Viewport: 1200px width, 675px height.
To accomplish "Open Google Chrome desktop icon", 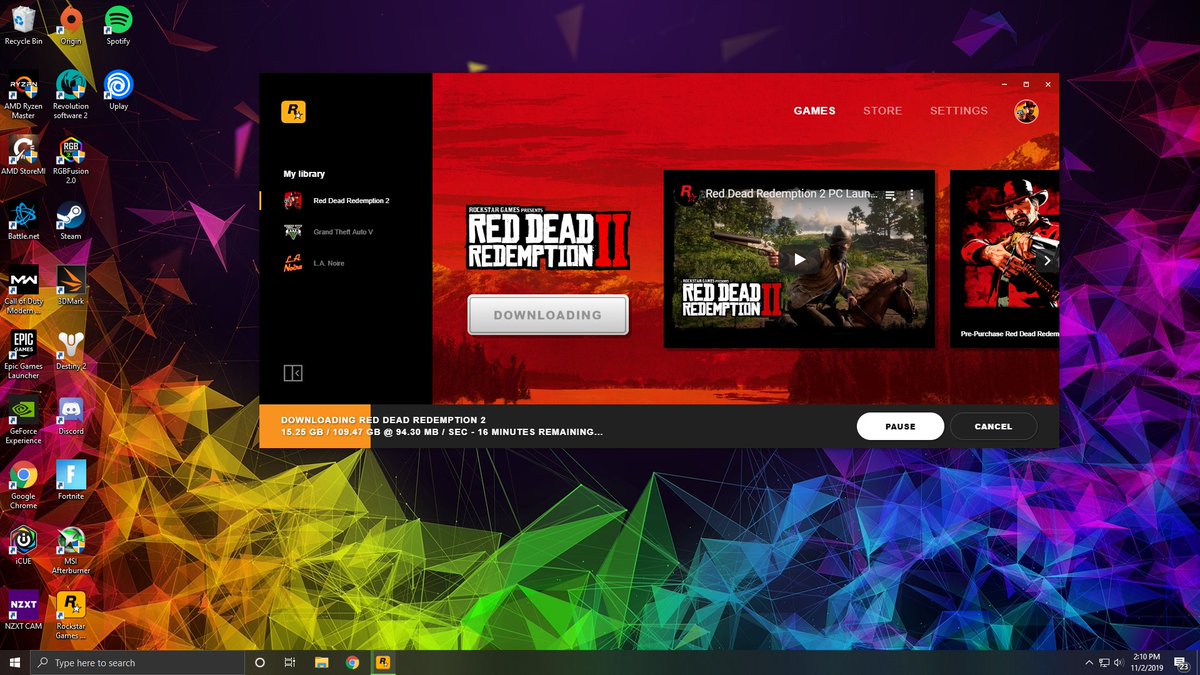I will tap(23, 485).
